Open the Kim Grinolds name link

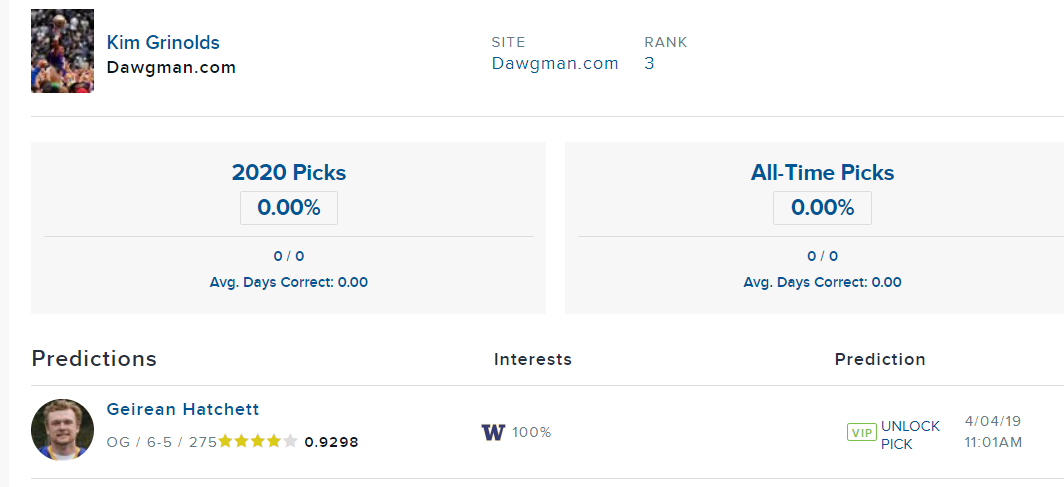click(x=163, y=42)
